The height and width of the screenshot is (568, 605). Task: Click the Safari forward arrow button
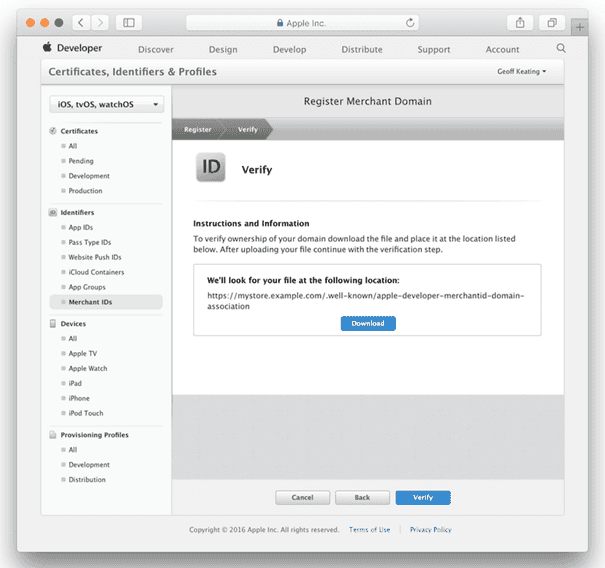pos(100,22)
